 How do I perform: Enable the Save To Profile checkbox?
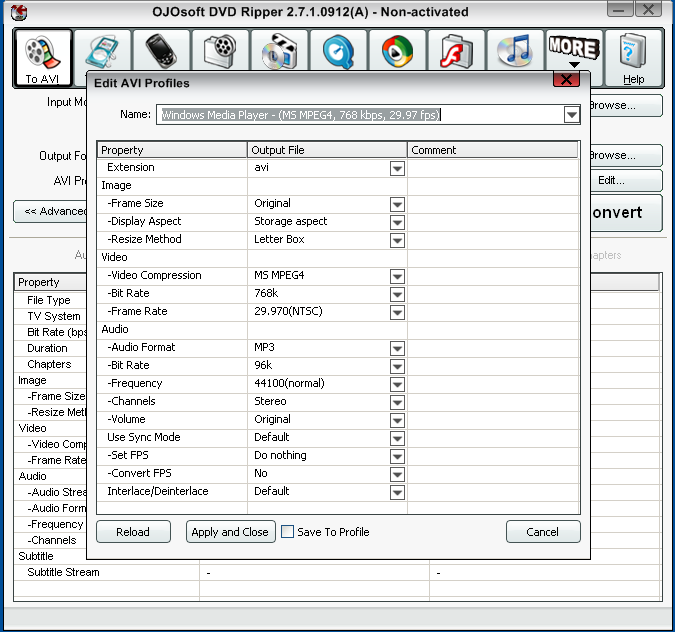click(287, 531)
